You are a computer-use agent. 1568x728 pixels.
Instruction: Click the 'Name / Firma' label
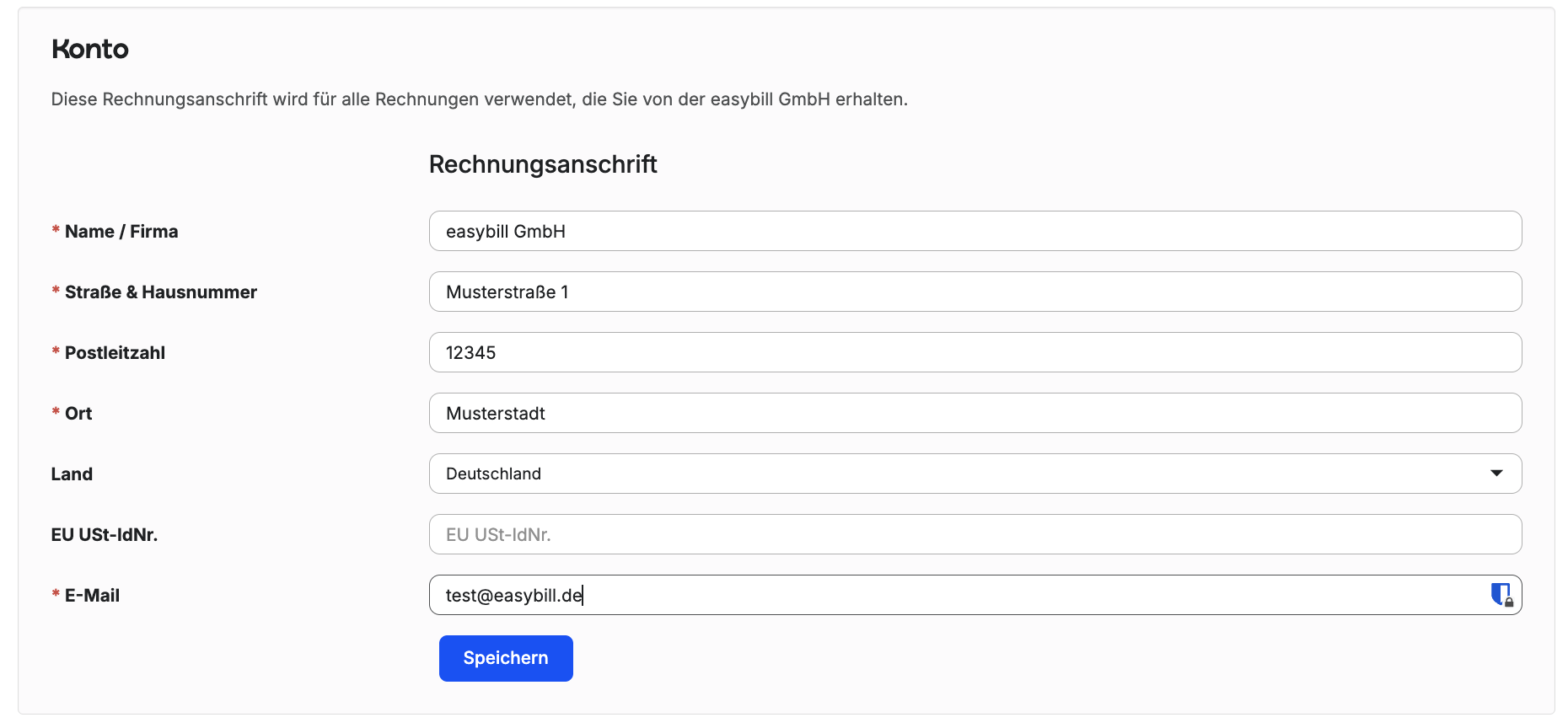pyautogui.click(x=121, y=232)
